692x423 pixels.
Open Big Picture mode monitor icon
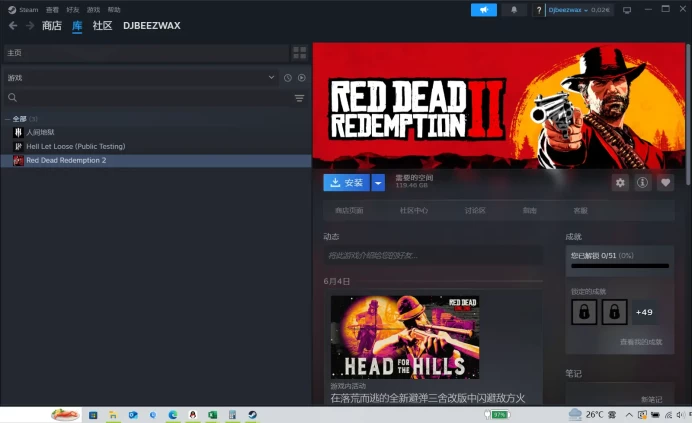[x=627, y=10]
